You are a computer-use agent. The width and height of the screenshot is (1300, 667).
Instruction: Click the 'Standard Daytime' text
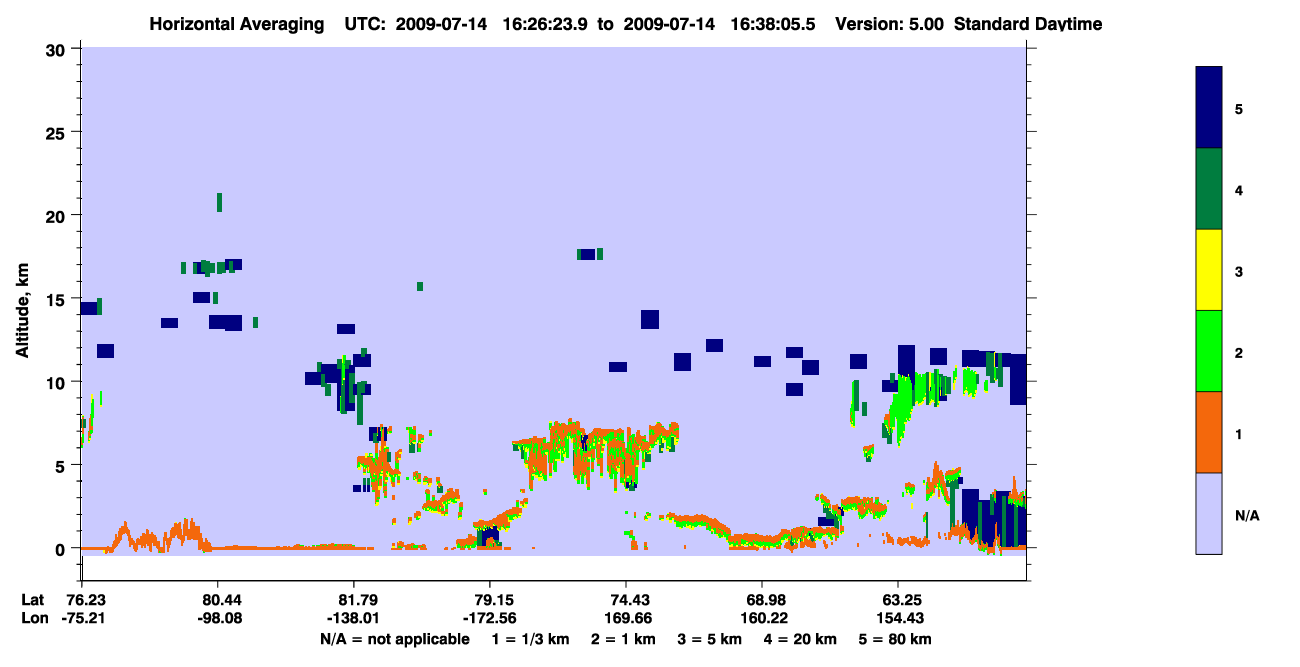[x=1028, y=23]
